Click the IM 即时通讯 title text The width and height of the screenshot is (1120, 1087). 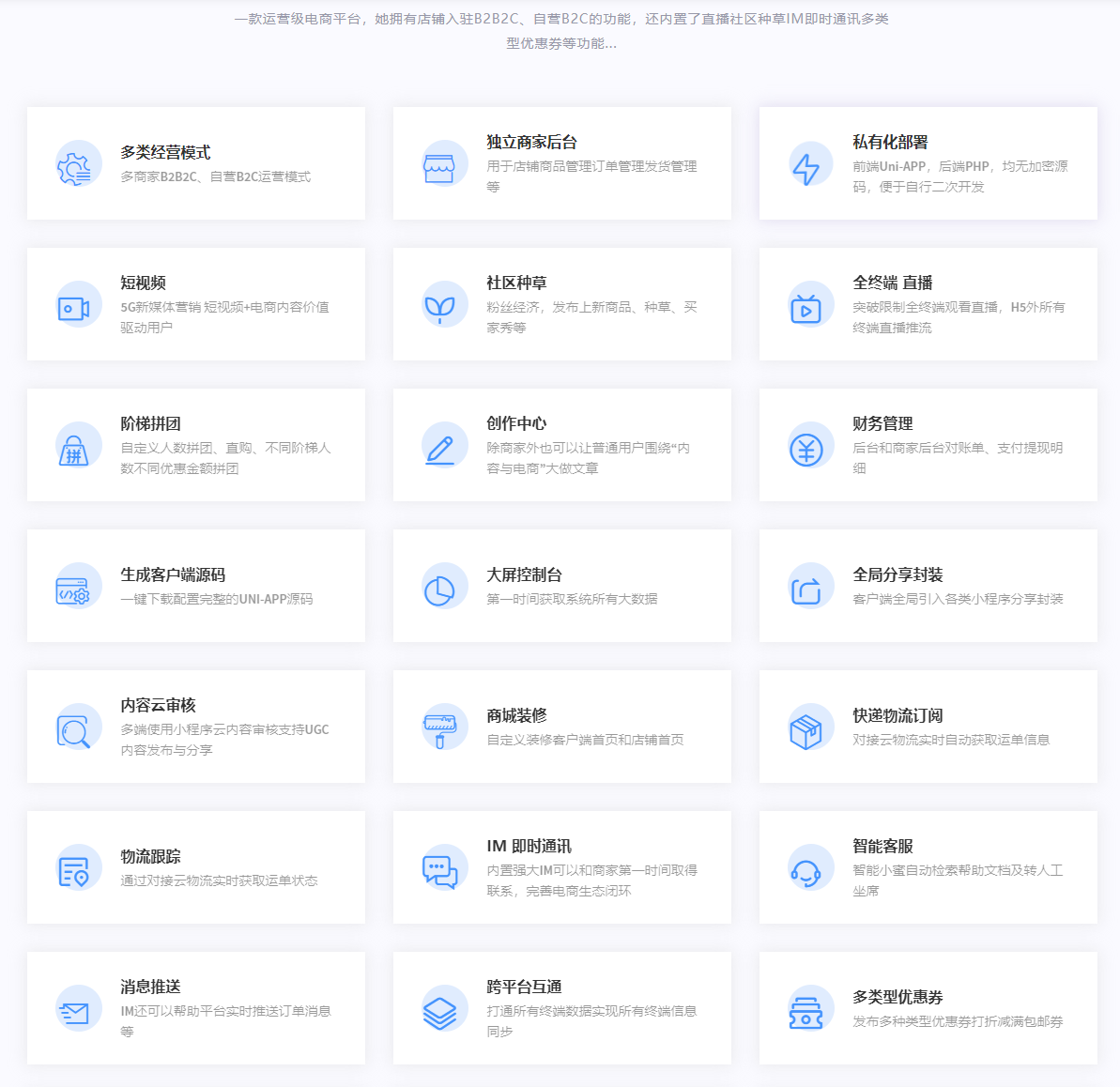click(529, 846)
